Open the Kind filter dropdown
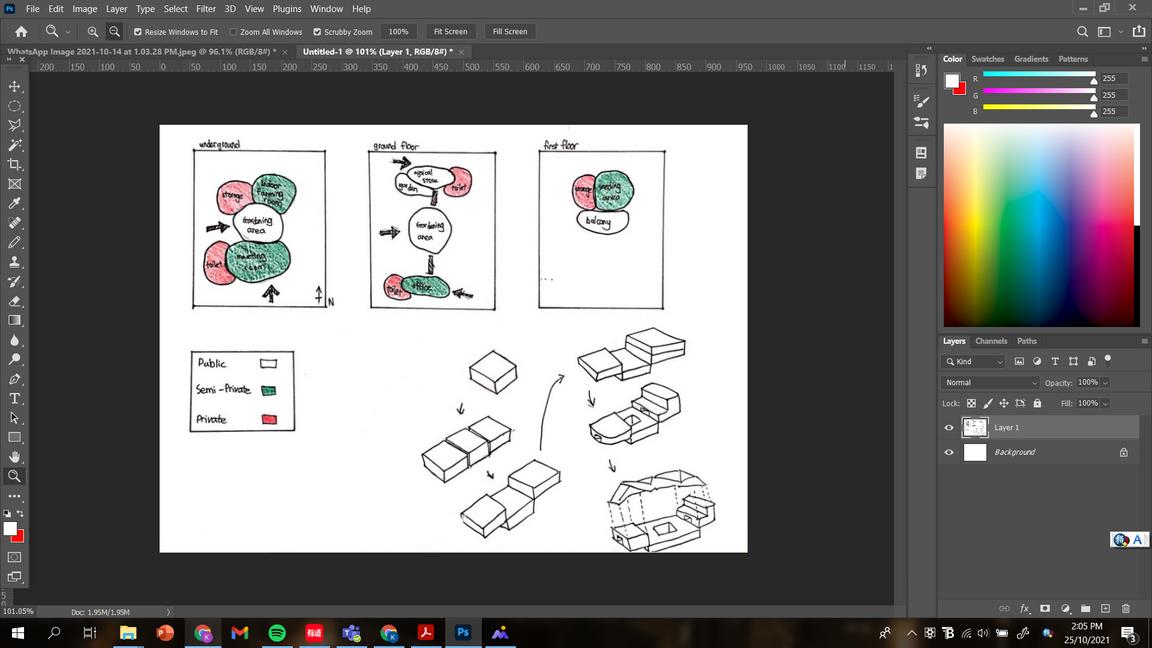Viewport: 1152px width, 648px height. pos(973,361)
